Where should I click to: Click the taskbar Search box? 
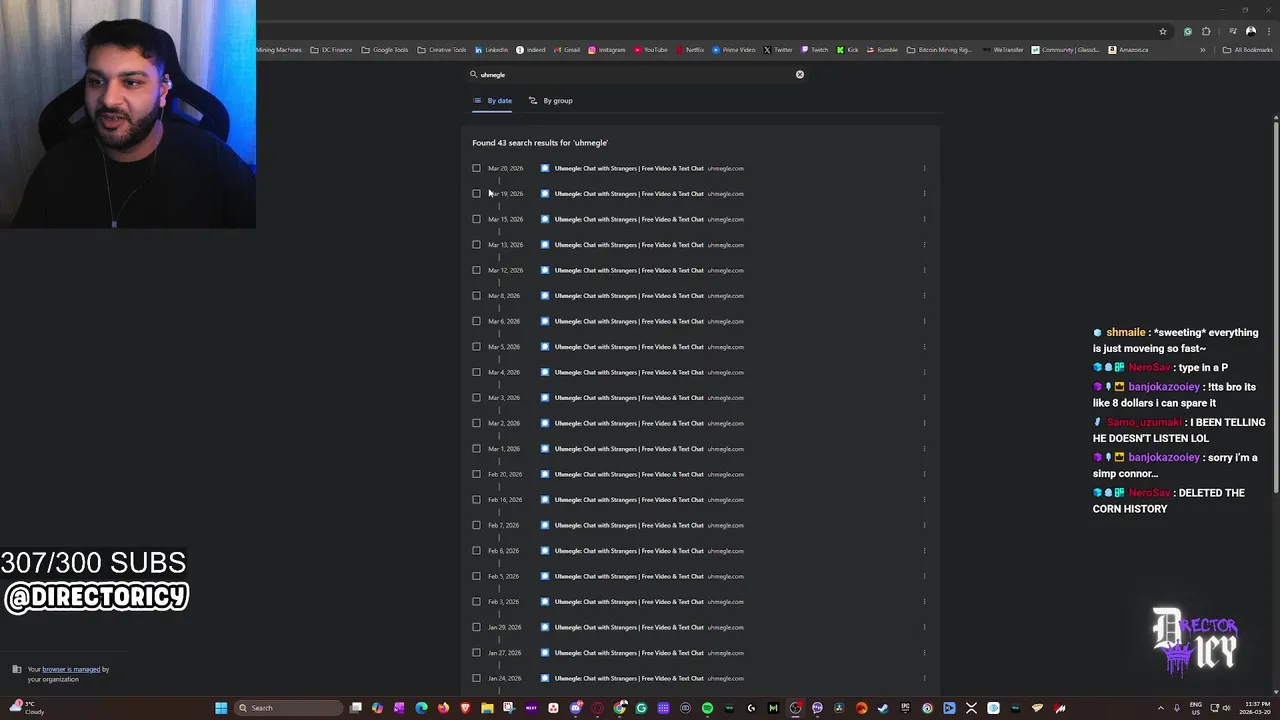(289, 708)
